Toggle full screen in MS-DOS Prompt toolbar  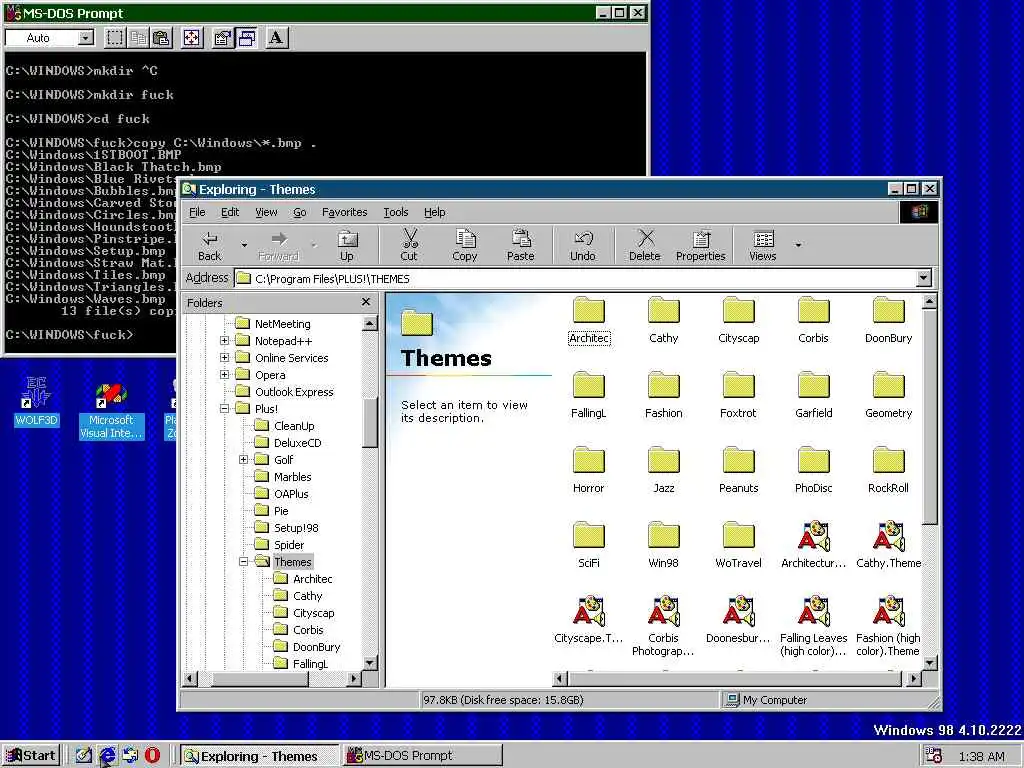191,38
